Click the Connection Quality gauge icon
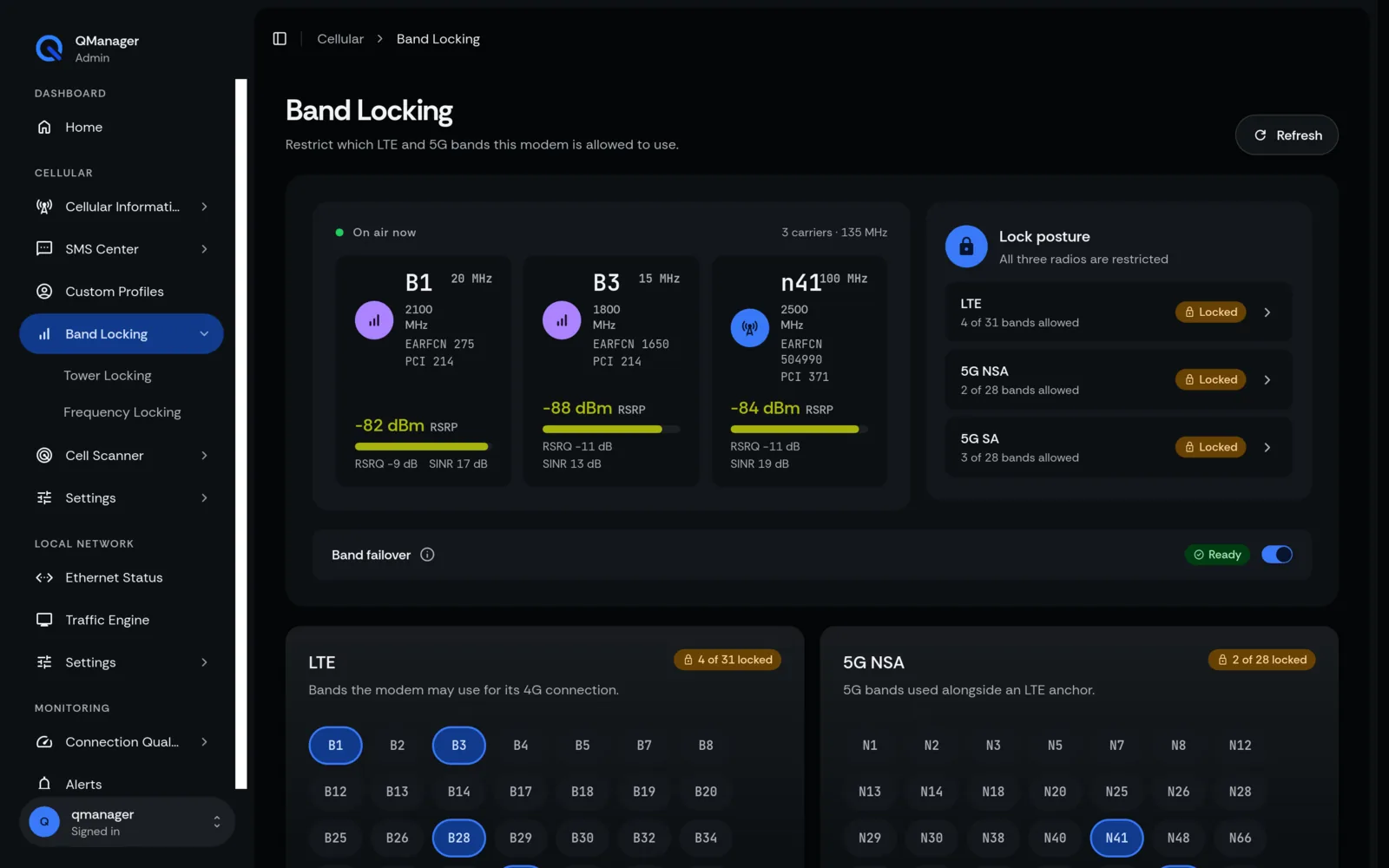 pyautogui.click(x=44, y=742)
